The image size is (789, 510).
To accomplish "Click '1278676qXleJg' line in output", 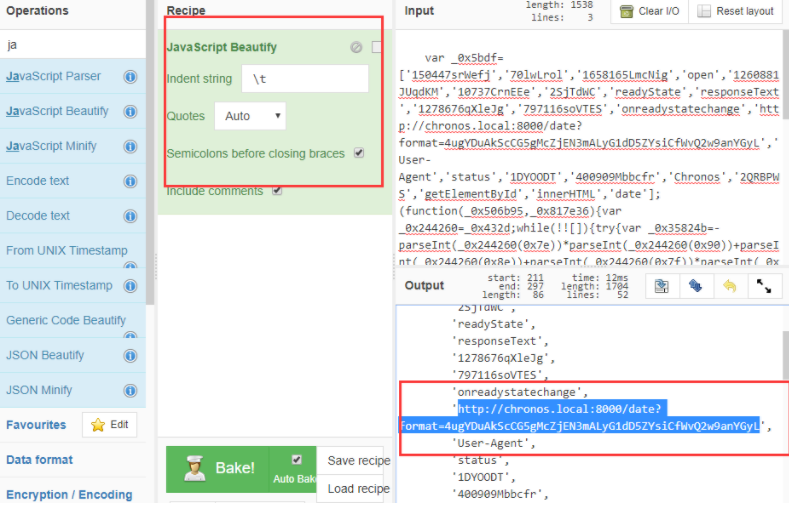I will coord(504,358).
